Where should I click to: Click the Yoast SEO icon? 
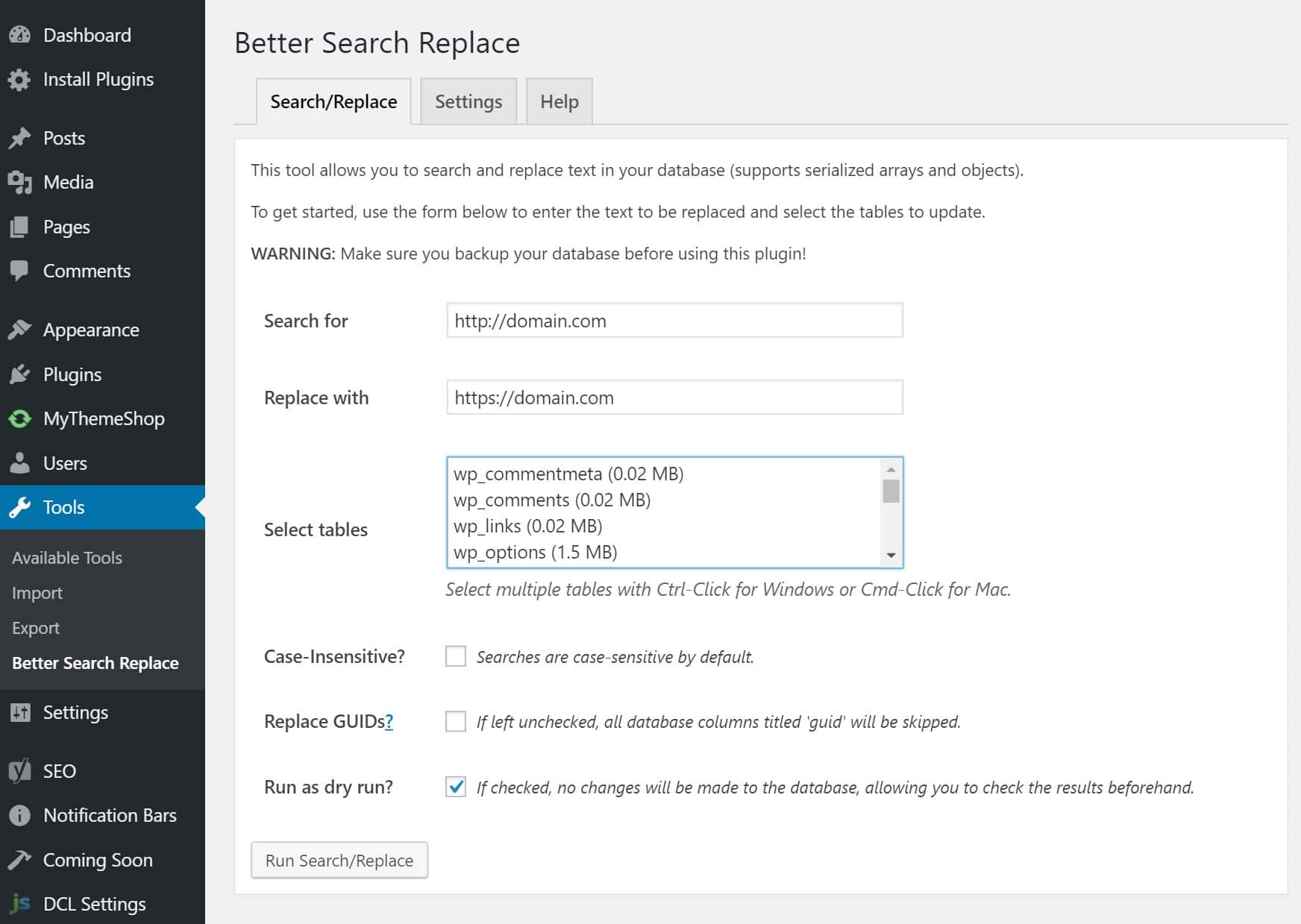20,771
